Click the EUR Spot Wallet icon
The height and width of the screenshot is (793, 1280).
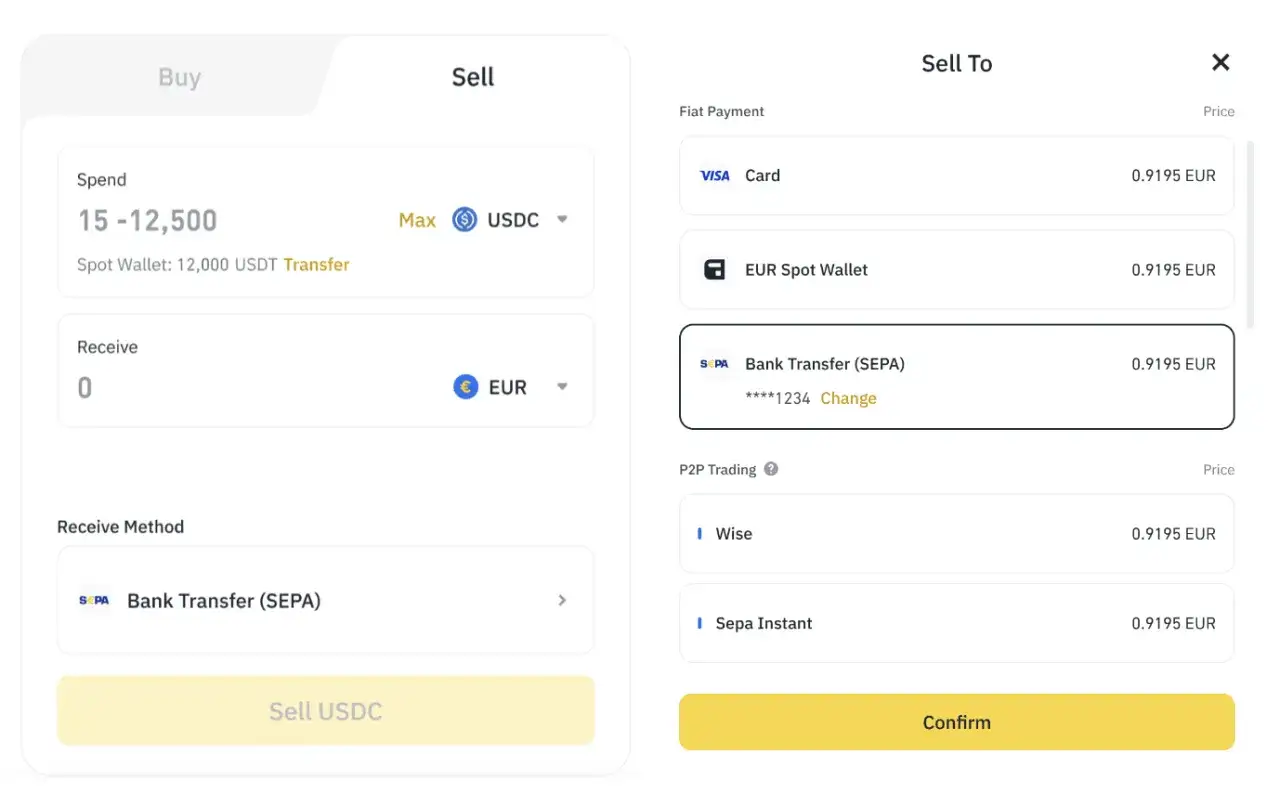pos(715,270)
